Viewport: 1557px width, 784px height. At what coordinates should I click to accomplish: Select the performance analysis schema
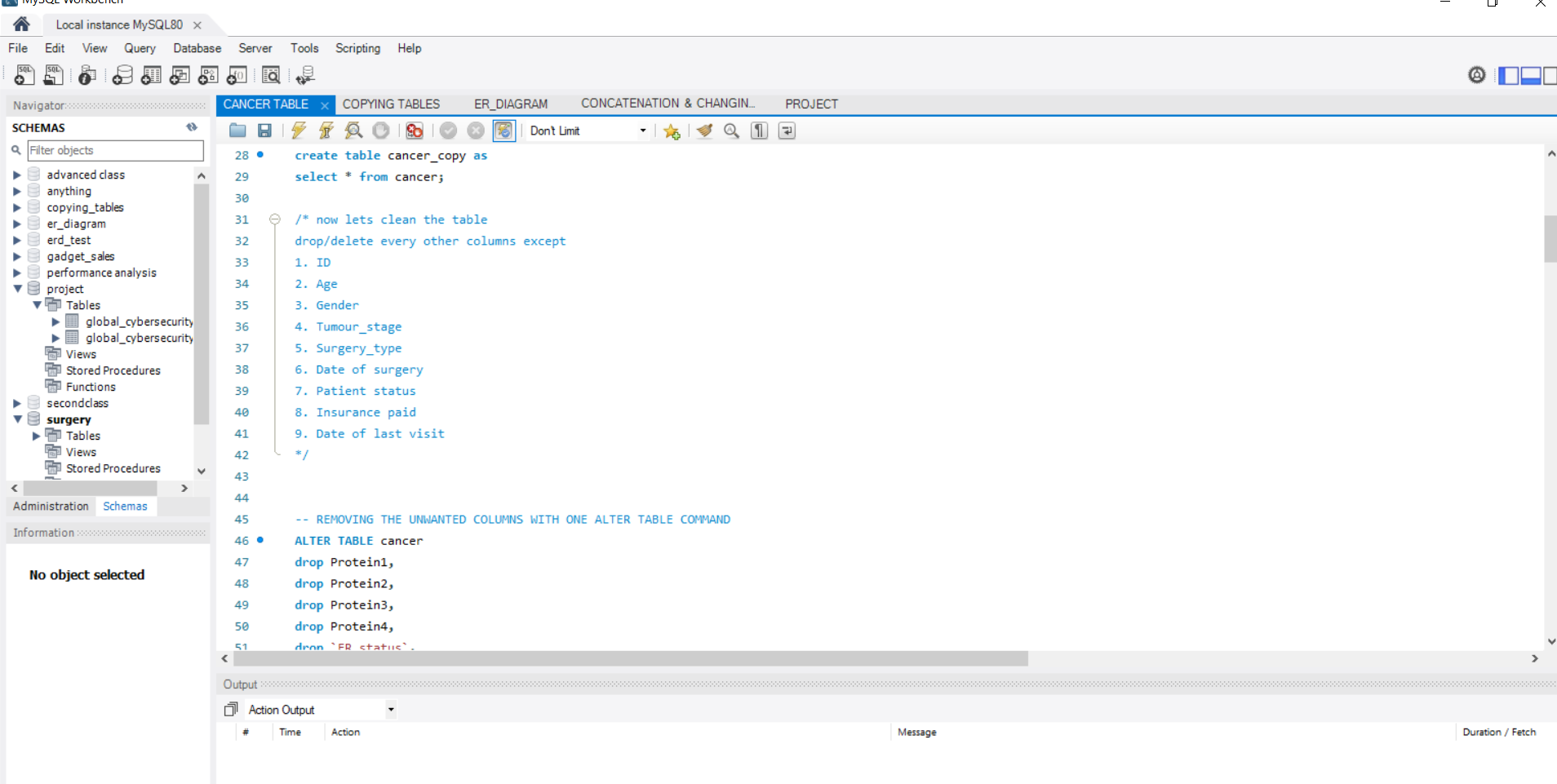(x=101, y=272)
